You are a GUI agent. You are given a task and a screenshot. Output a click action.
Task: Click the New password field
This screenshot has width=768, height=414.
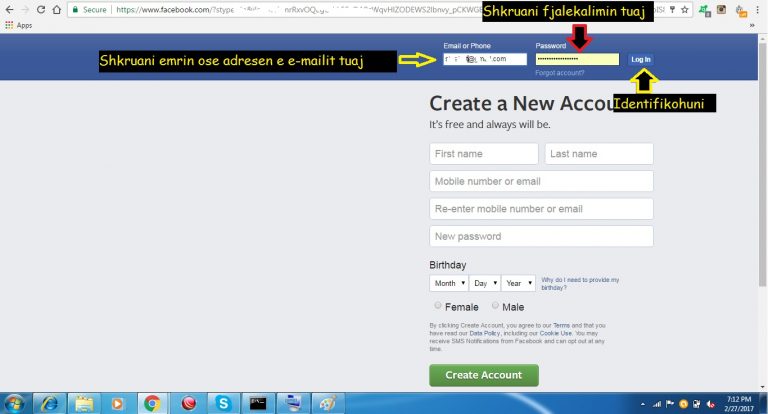541,236
